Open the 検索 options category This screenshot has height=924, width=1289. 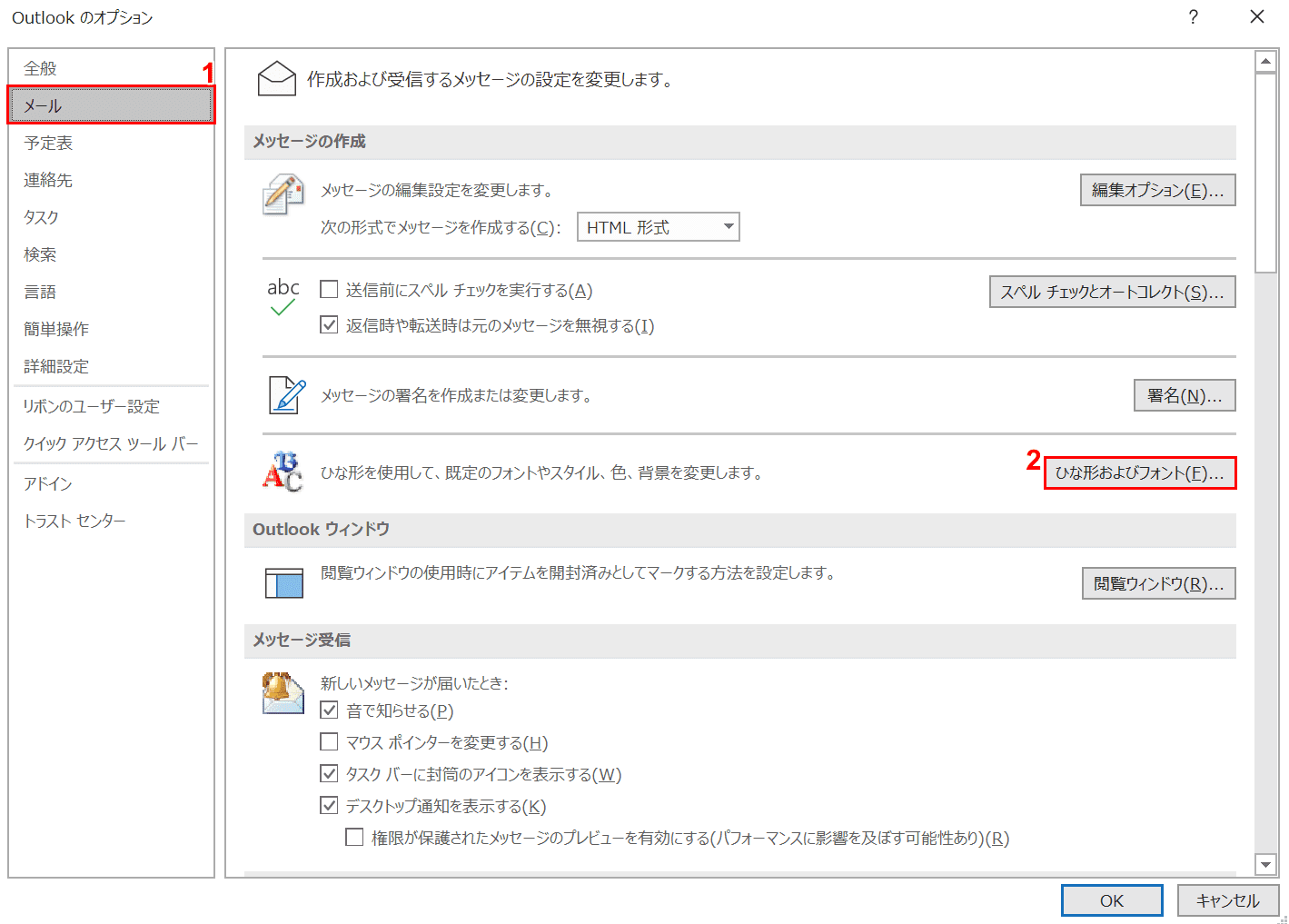pyautogui.click(x=112, y=254)
